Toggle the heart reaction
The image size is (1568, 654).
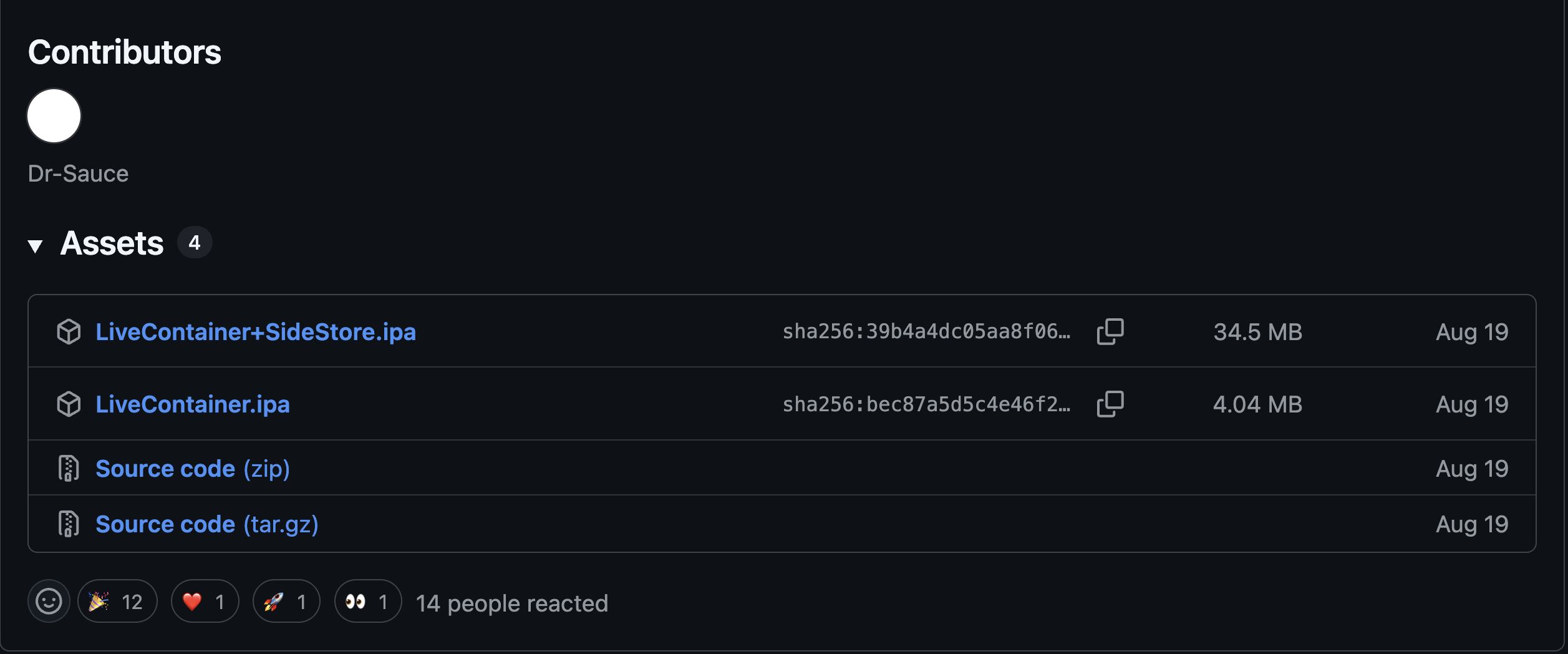point(205,602)
